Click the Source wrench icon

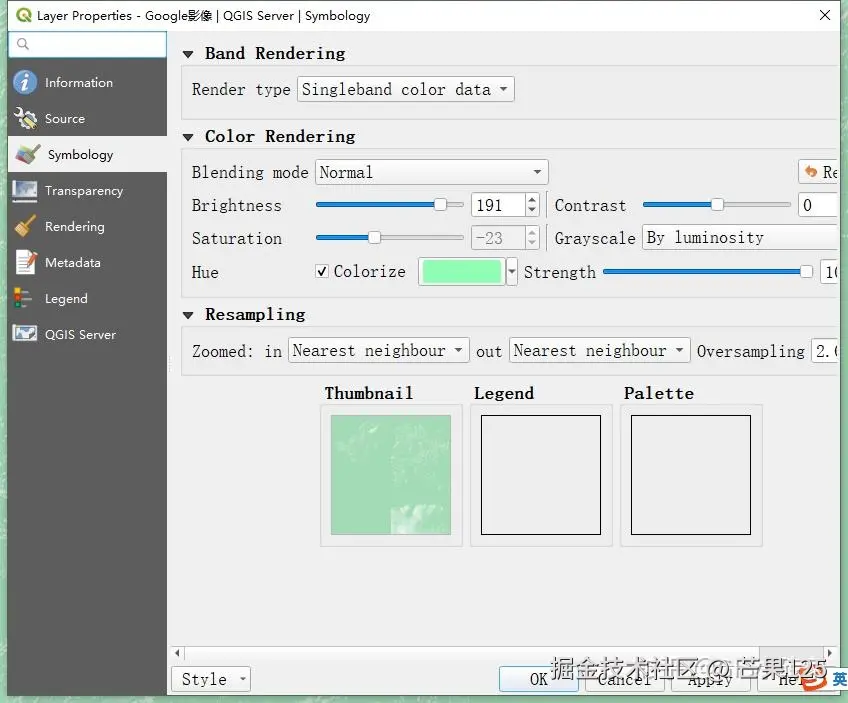tap(25, 118)
